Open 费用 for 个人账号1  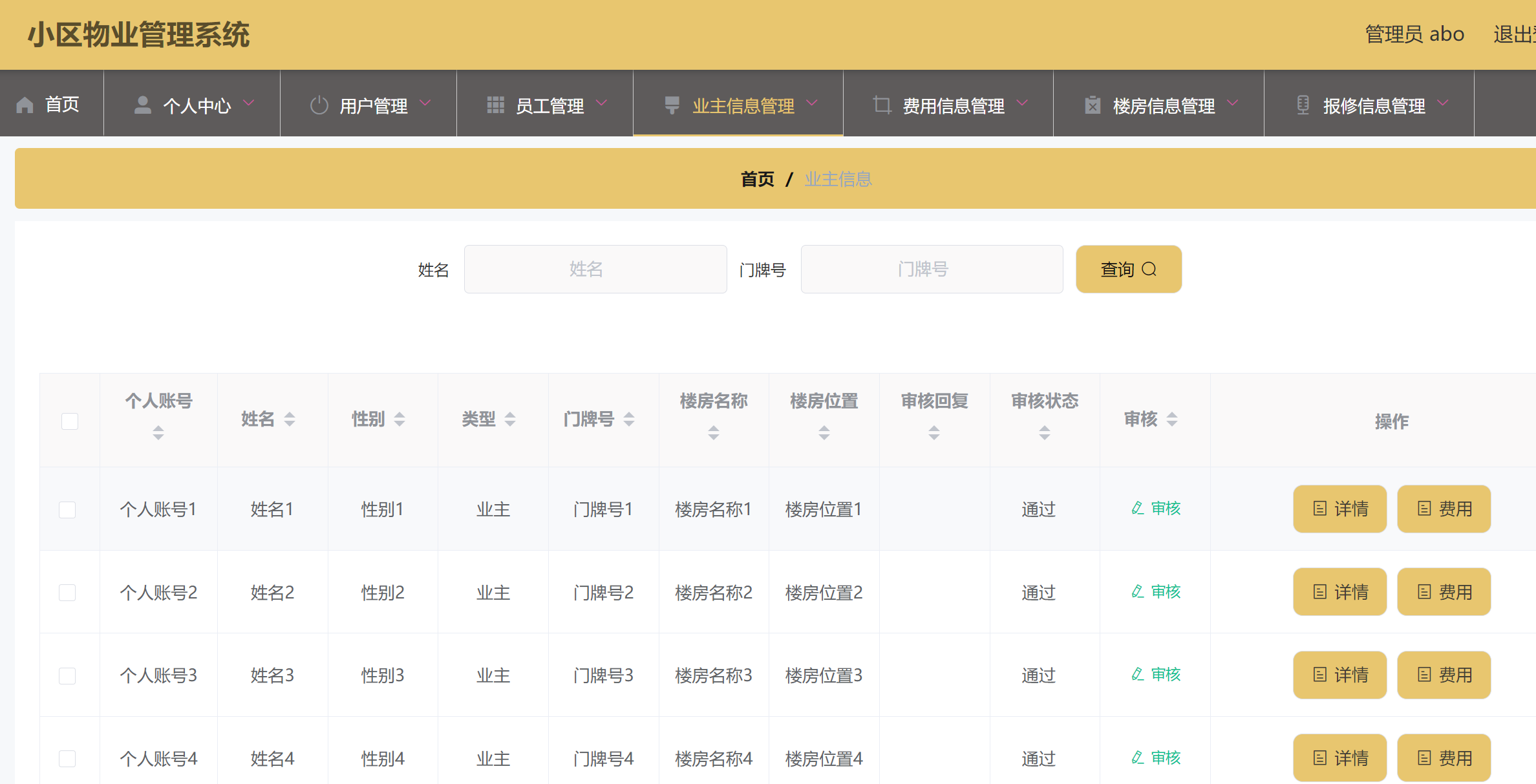tap(1444, 509)
